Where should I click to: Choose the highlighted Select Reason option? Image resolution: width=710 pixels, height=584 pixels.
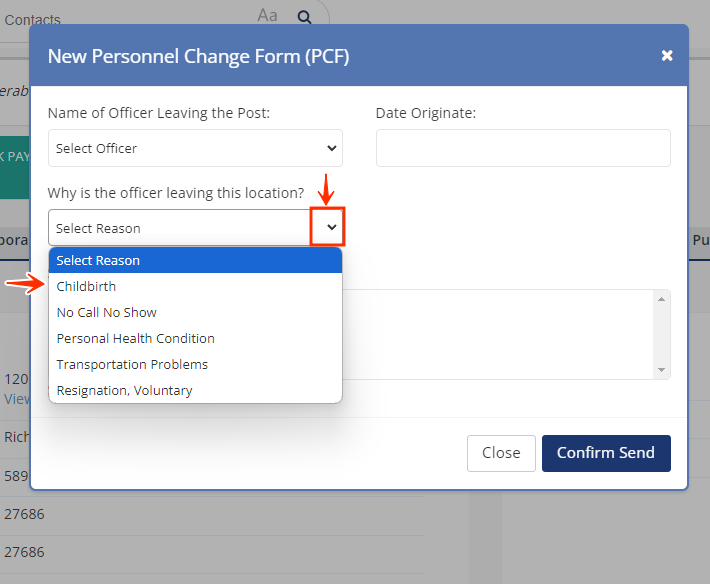click(x=195, y=260)
